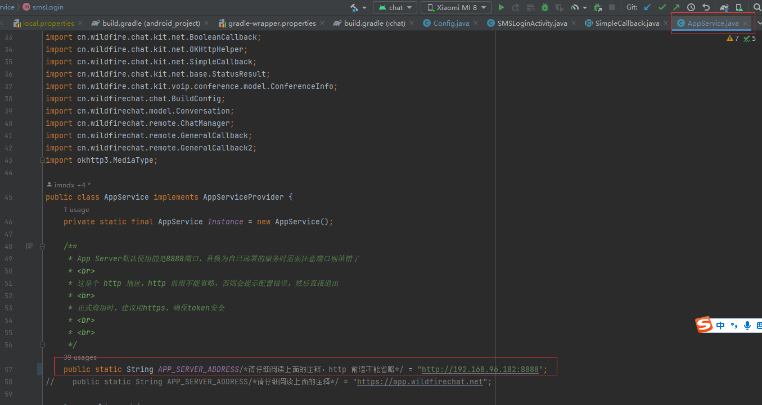The image size is (762, 405).
Task: Click the Sogou input method S logo
Action: click(x=704, y=324)
